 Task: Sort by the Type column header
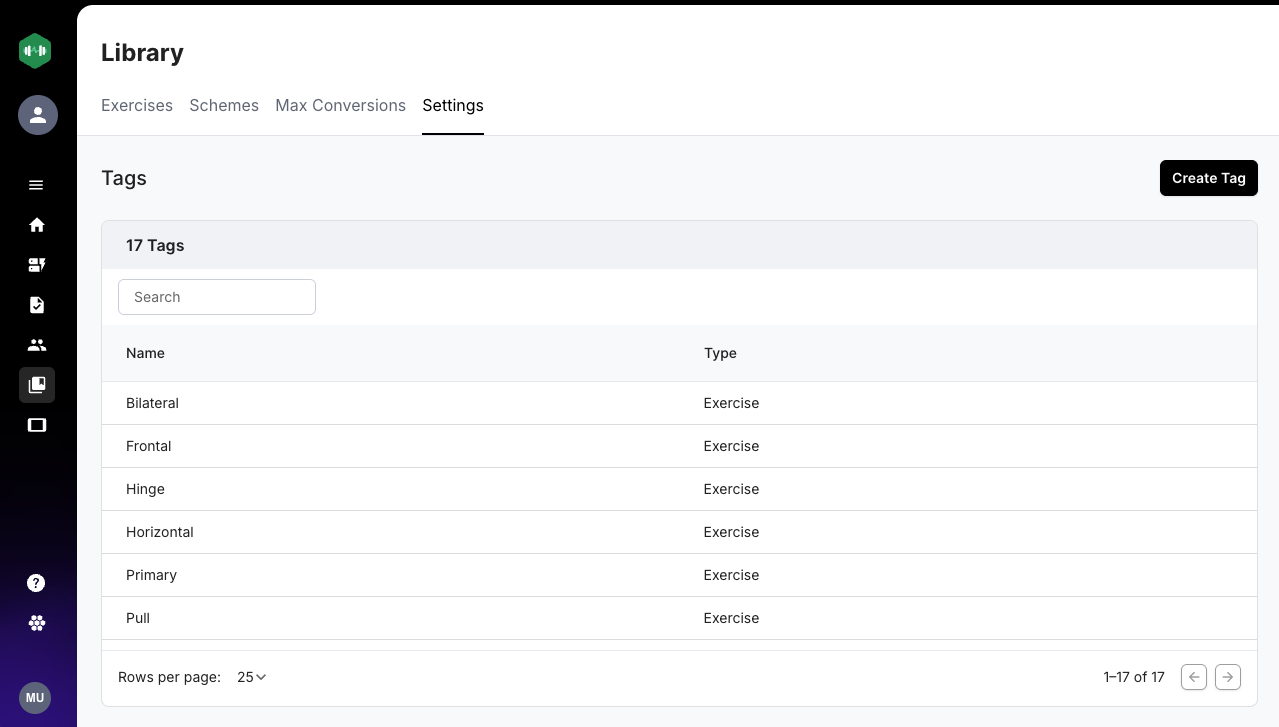coord(720,353)
